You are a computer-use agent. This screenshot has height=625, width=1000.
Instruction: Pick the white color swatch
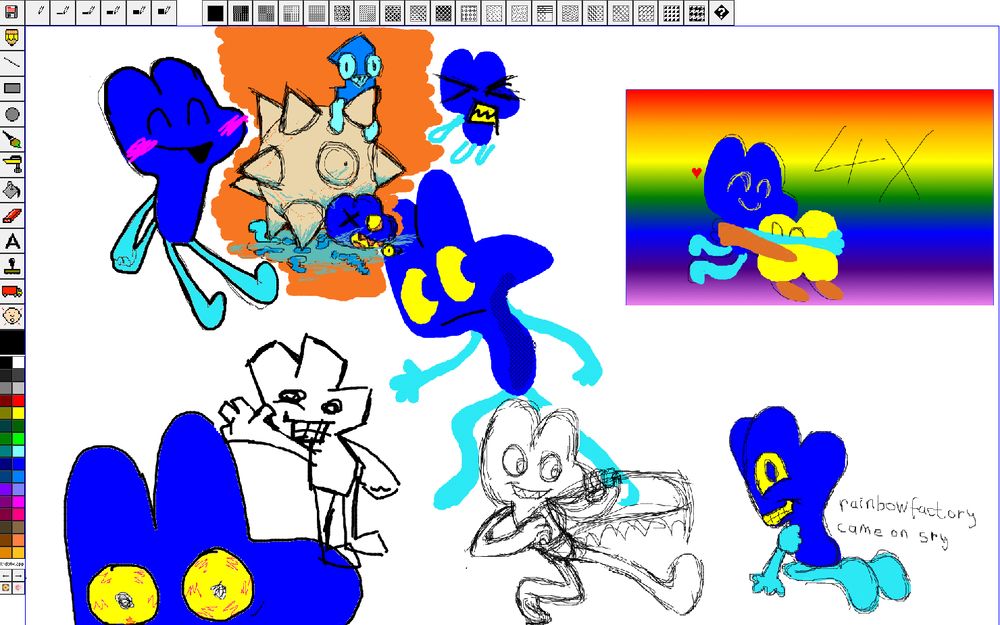coord(18,362)
